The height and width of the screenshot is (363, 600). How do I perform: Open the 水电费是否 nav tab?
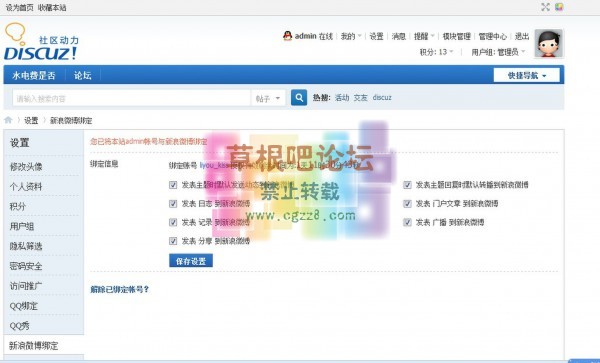34,75
